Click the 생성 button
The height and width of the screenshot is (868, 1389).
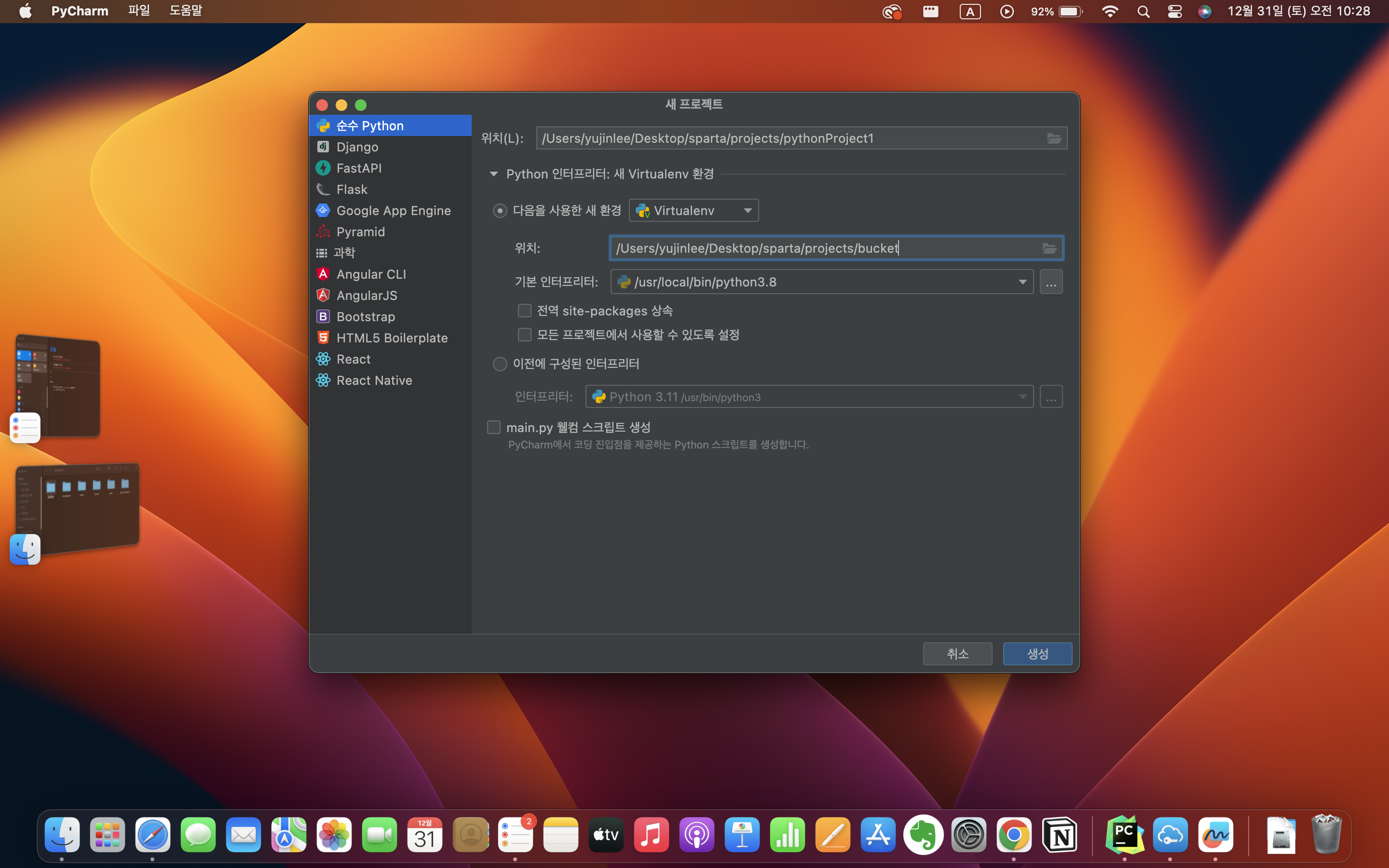coord(1037,654)
